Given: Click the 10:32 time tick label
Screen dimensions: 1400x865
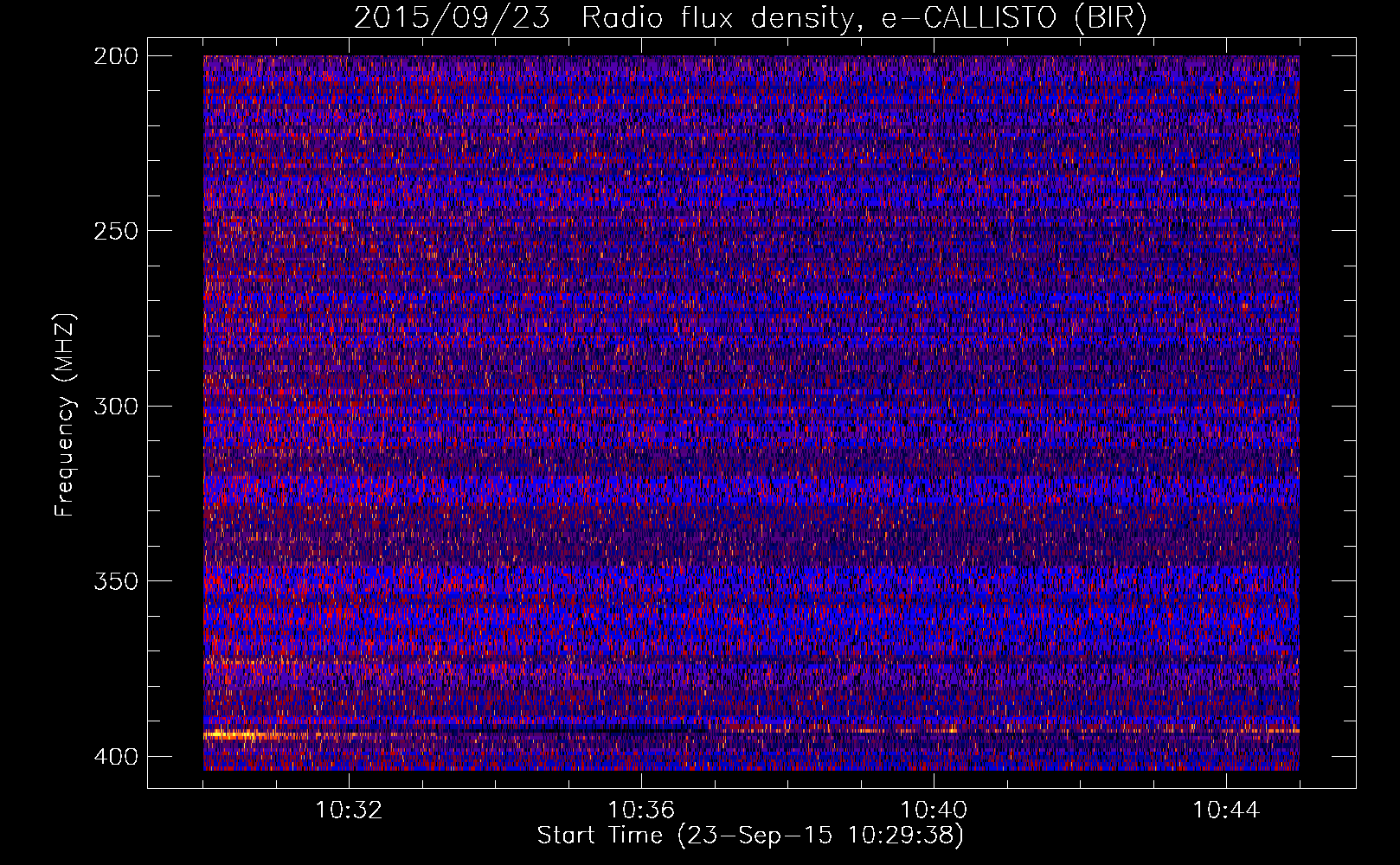Looking at the screenshot, I should tap(349, 811).
